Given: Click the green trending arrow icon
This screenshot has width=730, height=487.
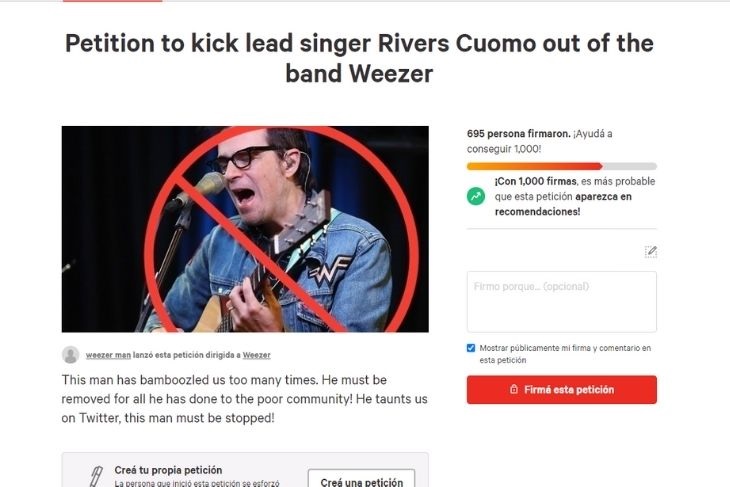Looking at the screenshot, I should click(476, 196).
